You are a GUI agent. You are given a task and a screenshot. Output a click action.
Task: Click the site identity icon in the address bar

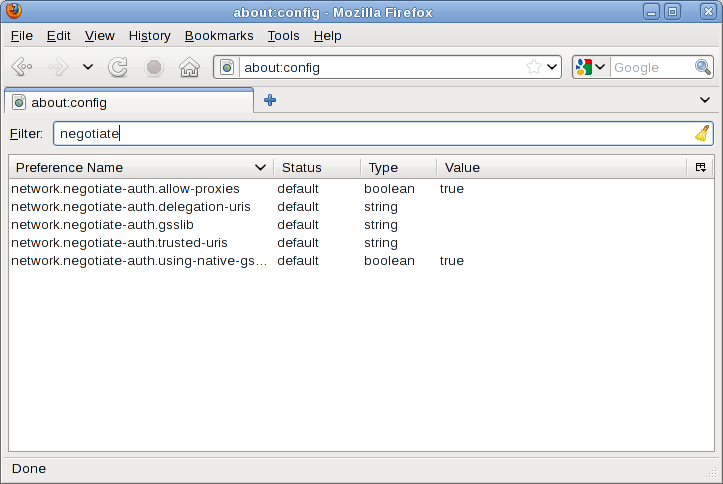(227, 67)
